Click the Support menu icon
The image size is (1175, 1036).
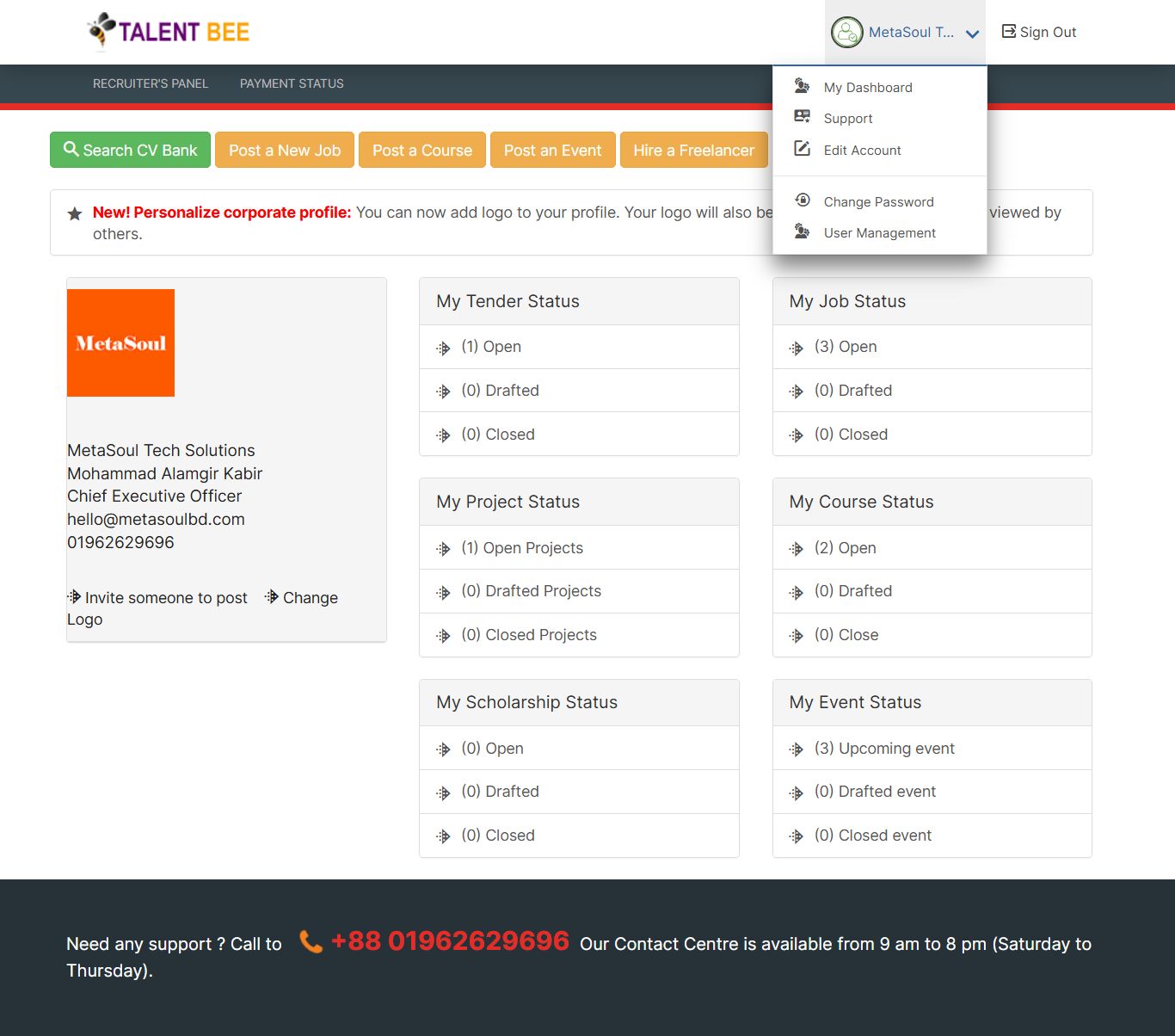pyautogui.click(x=802, y=116)
